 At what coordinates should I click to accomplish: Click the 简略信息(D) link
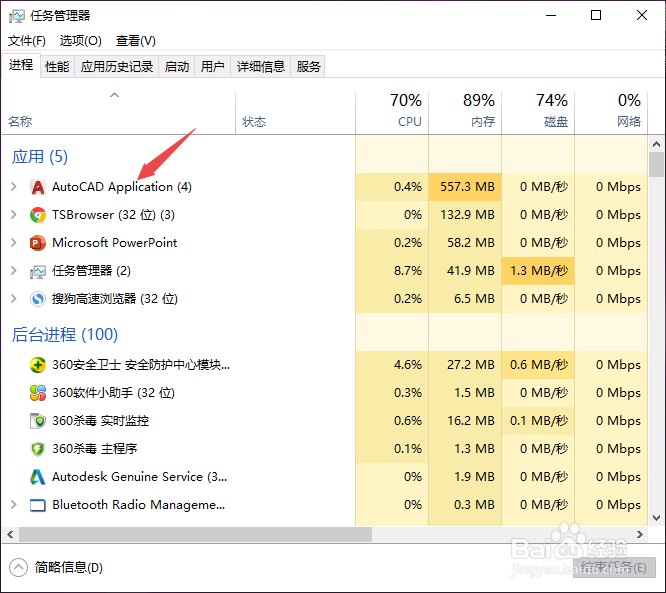pyautogui.click(x=69, y=568)
